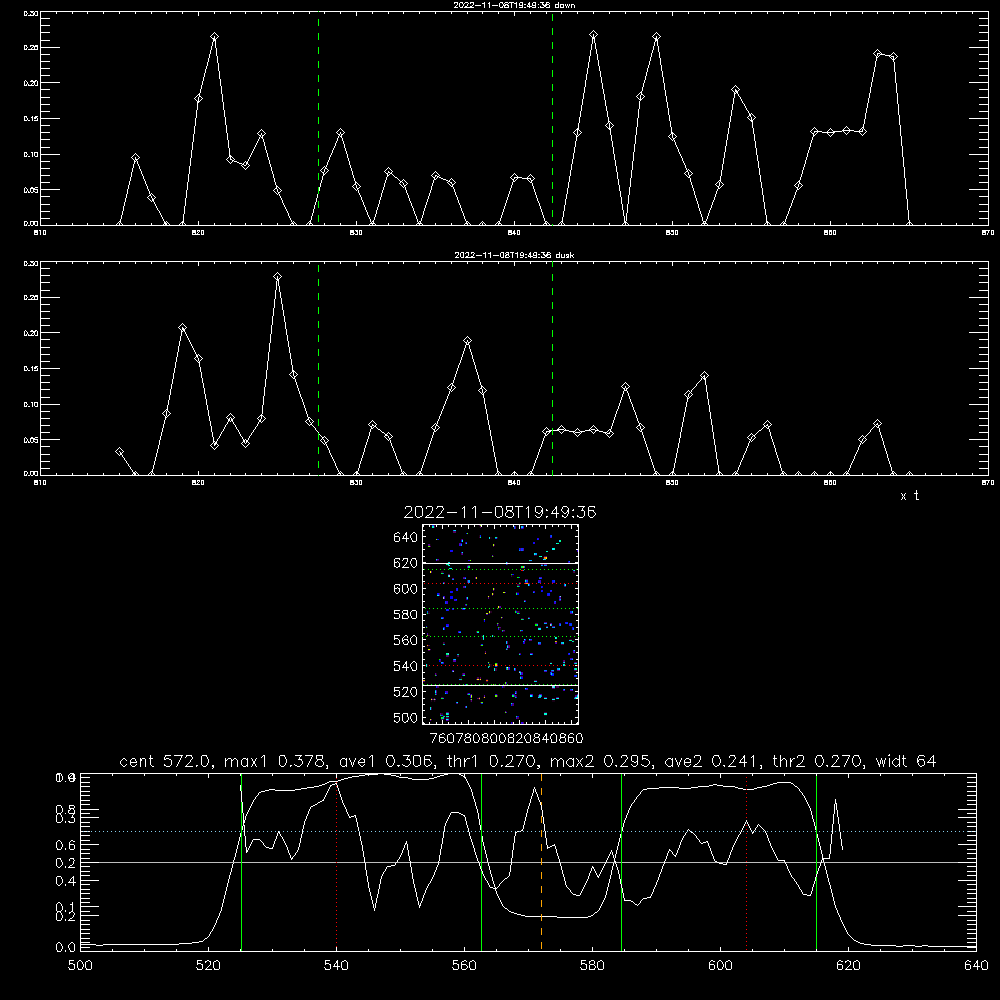Click the dawn plot's peak data point near 849
Screen dimensions: 1000x1000
pyautogui.click(x=656, y=37)
